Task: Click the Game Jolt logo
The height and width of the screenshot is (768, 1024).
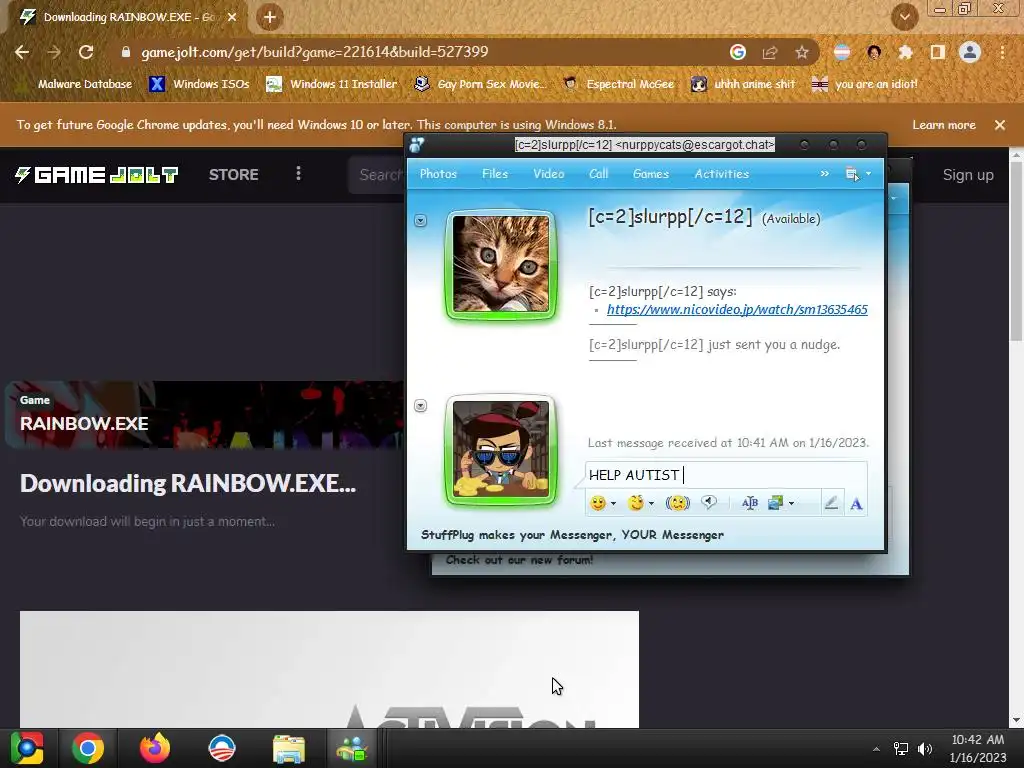Action: pos(97,174)
